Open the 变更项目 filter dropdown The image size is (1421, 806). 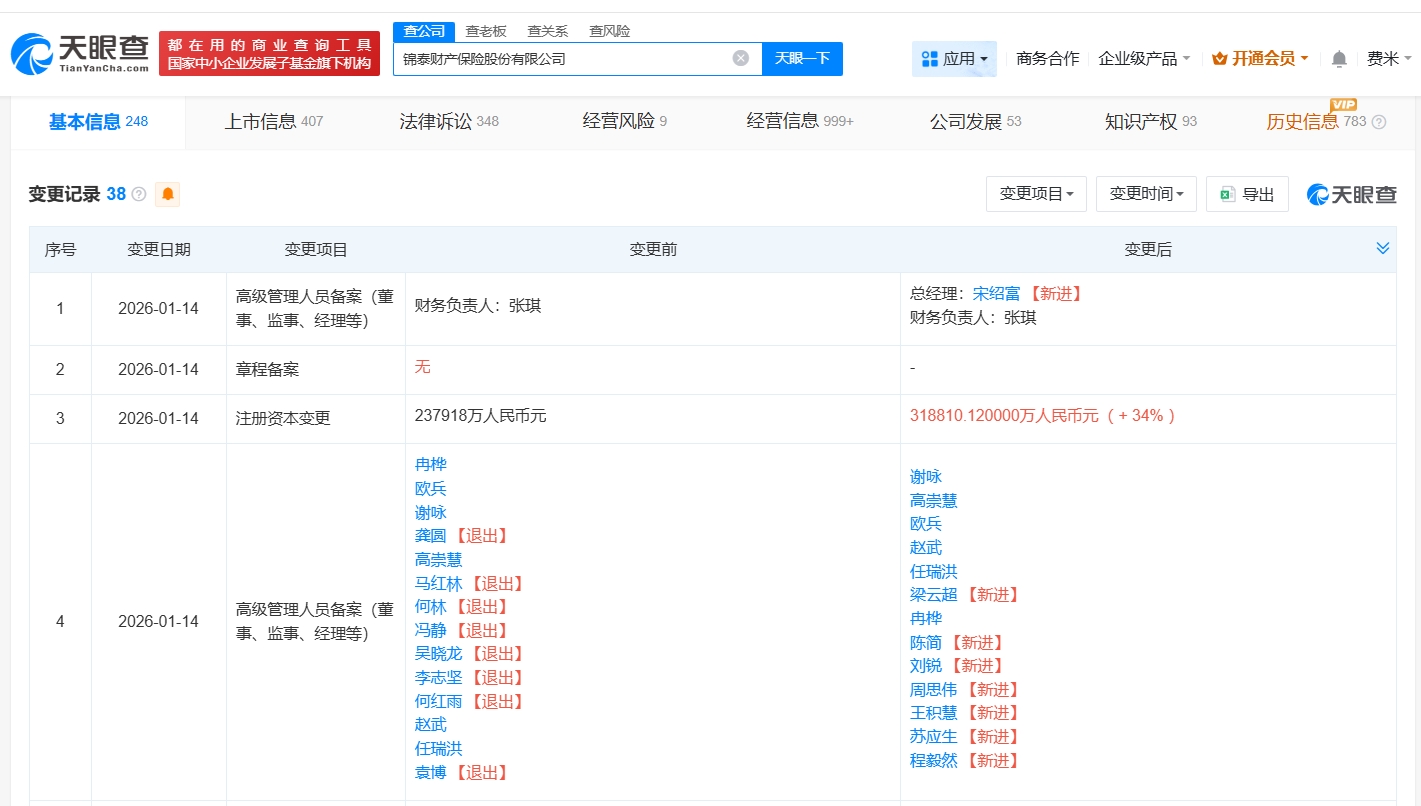pyautogui.click(x=1036, y=194)
